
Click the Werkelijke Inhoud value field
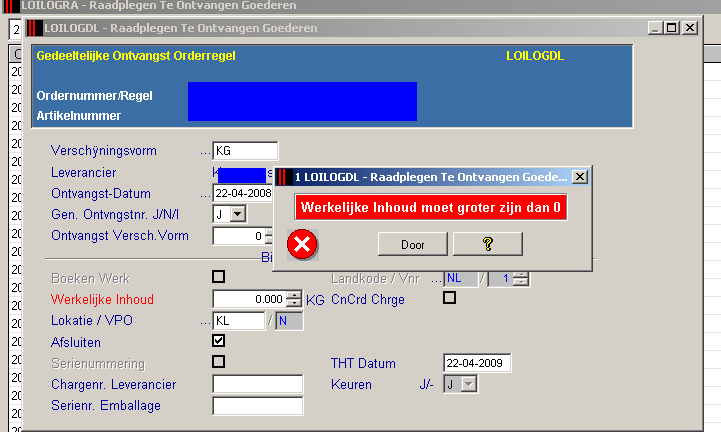(x=249, y=299)
